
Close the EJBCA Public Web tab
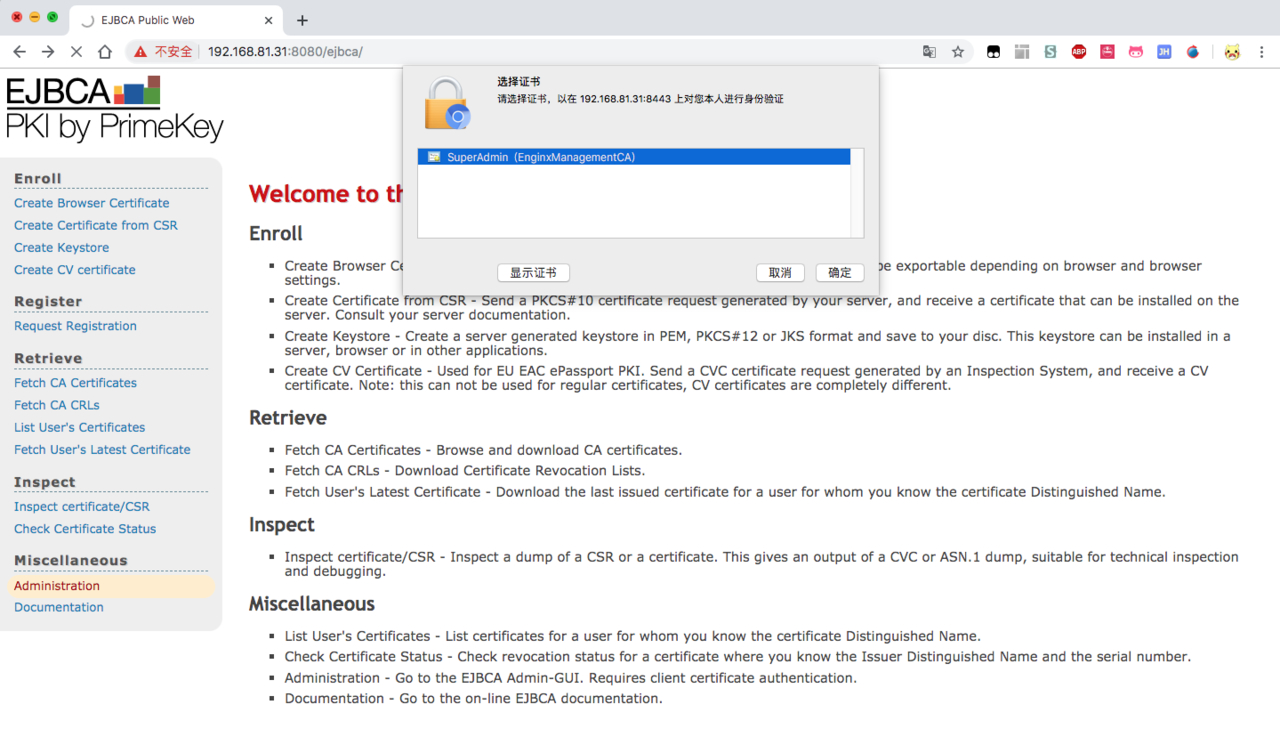click(268, 20)
